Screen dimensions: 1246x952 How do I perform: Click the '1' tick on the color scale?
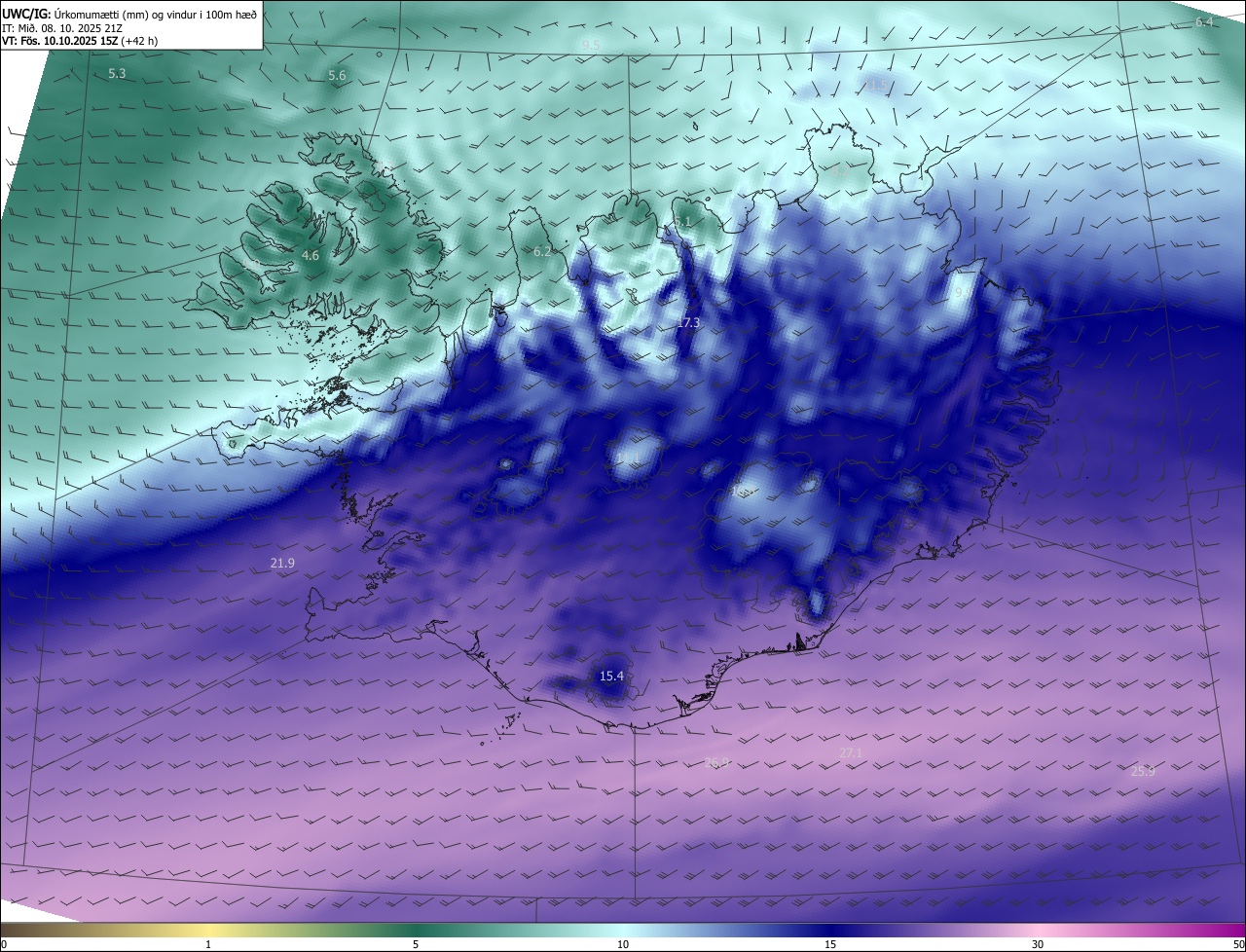pyautogui.click(x=208, y=944)
